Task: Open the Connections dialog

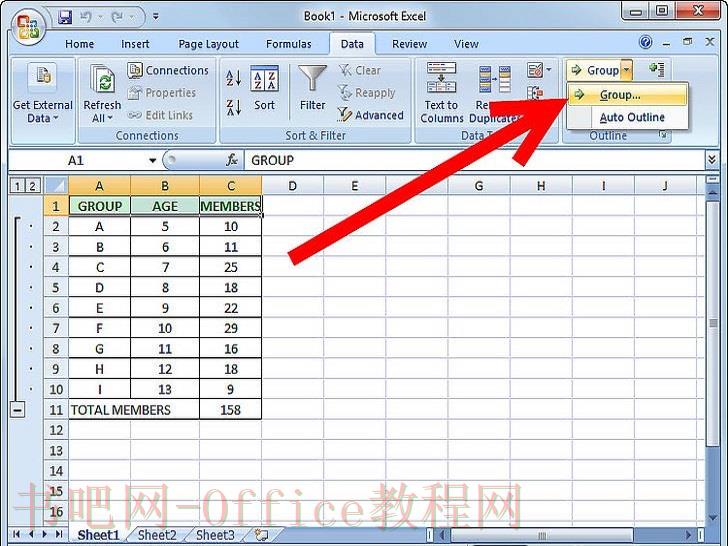Action: pos(168,71)
